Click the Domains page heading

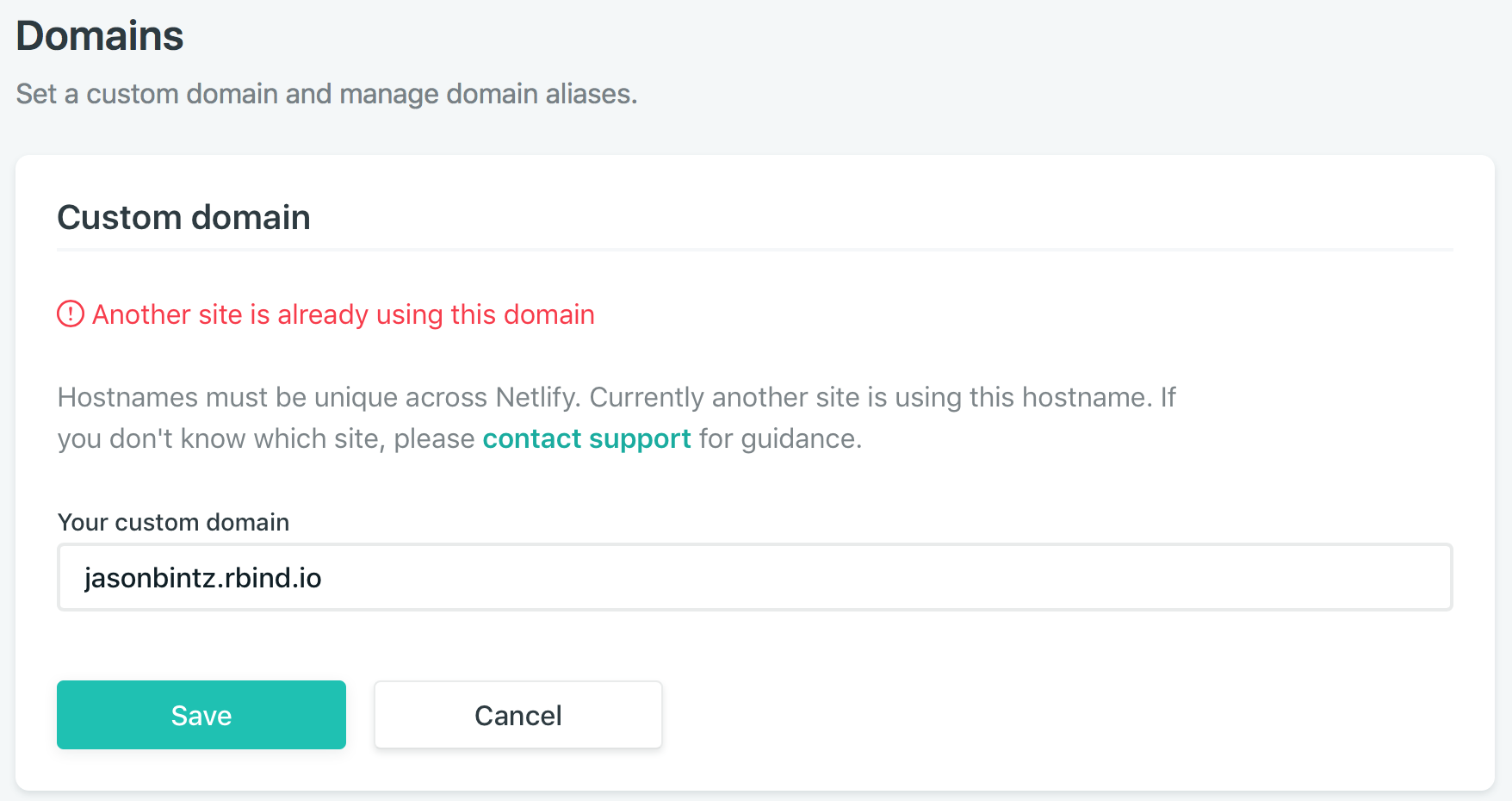pyautogui.click(x=99, y=35)
